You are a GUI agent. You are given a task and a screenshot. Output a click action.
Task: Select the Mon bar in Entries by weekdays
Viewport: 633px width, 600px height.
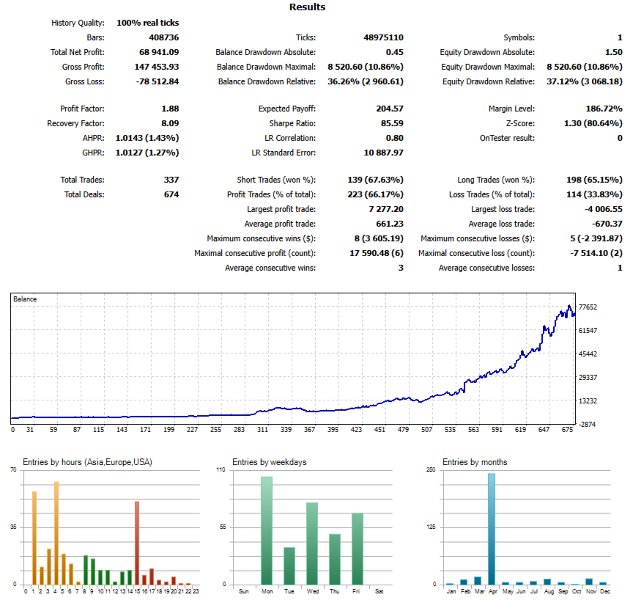[267, 531]
